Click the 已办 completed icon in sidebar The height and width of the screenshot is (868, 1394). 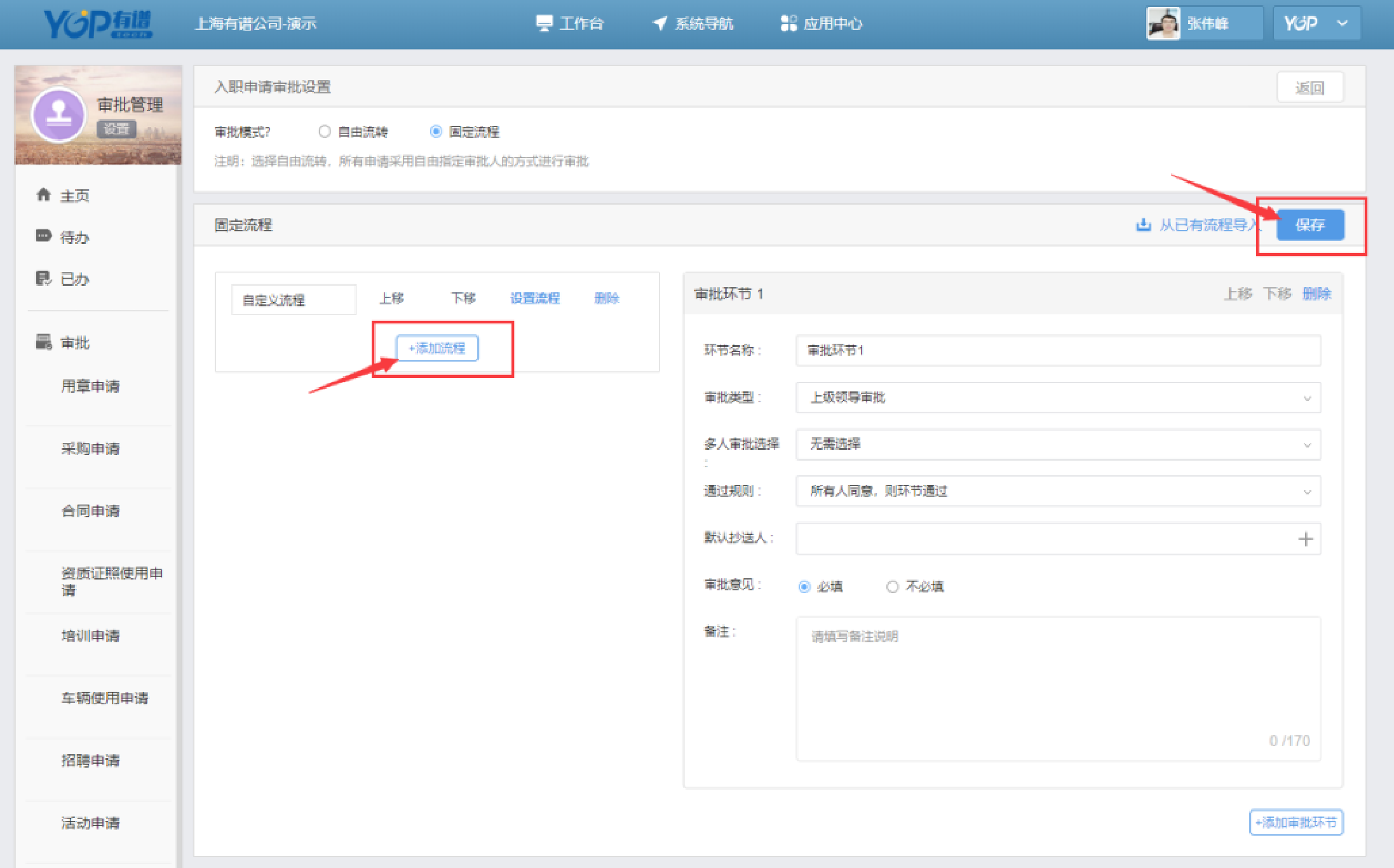point(43,278)
